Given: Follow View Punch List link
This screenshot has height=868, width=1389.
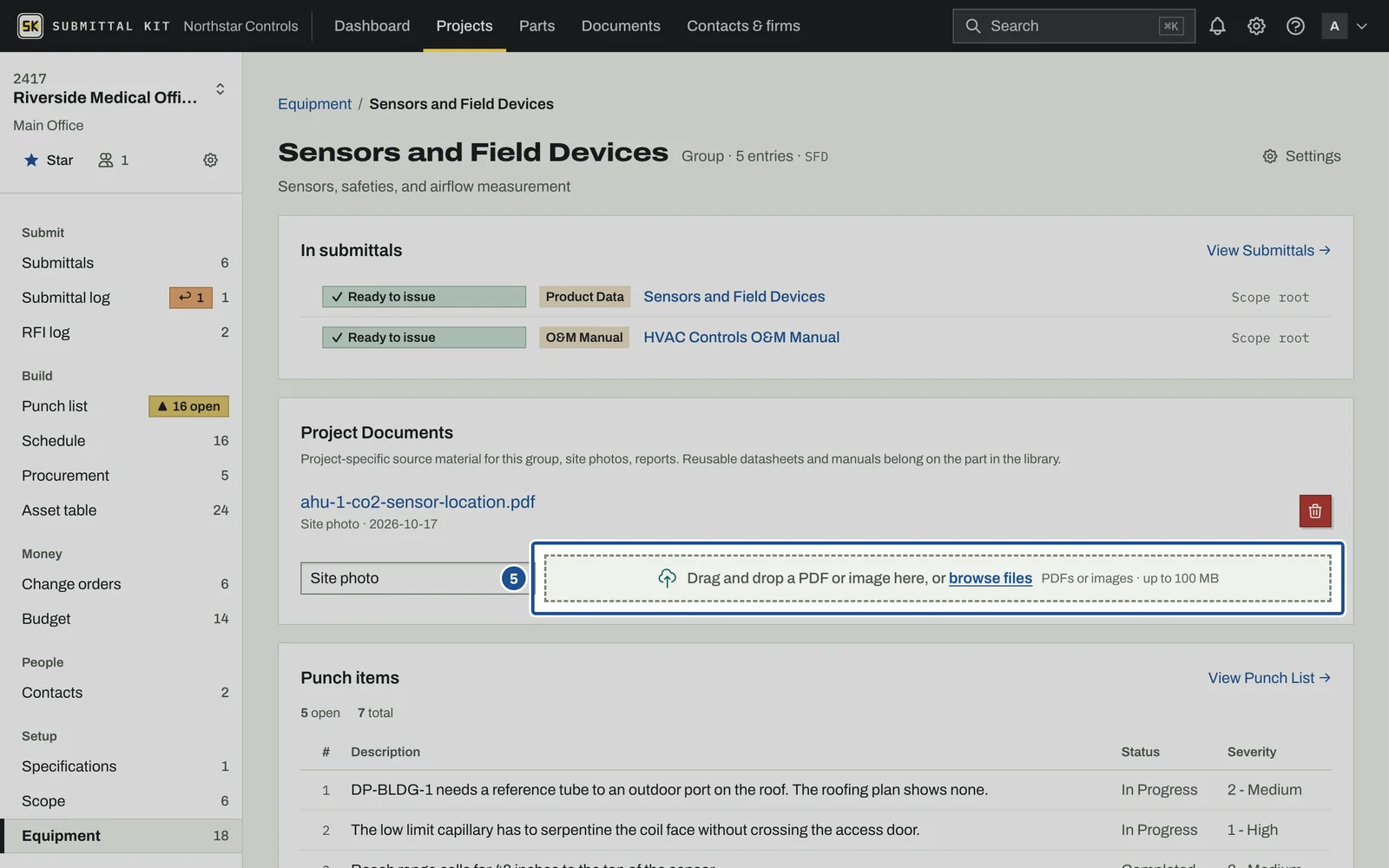Looking at the screenshot, I should tap(1269, 678).
